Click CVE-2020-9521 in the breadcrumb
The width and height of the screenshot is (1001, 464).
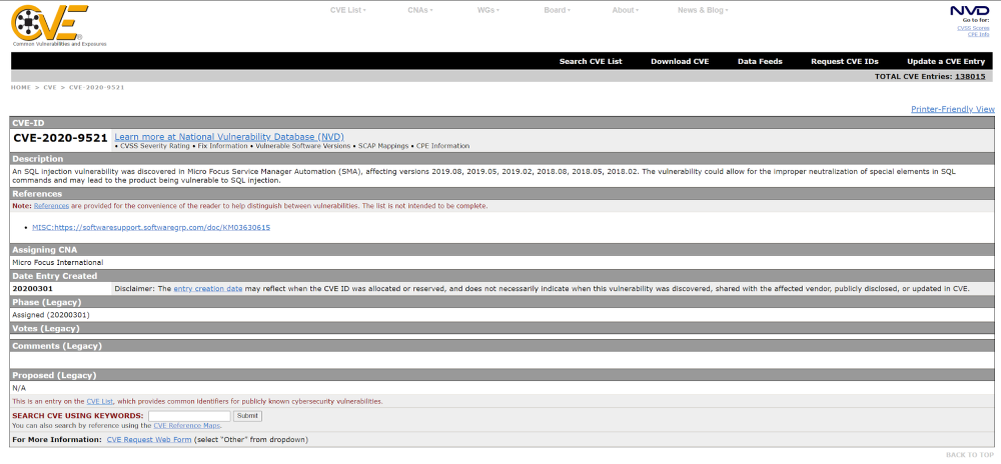click(x=96, y=87)
